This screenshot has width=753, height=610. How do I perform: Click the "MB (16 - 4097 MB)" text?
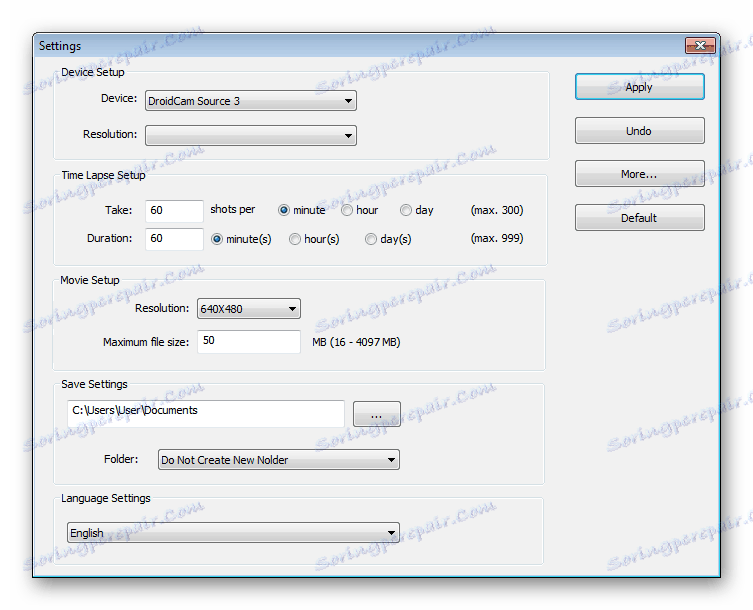click(x=356, y=342)
